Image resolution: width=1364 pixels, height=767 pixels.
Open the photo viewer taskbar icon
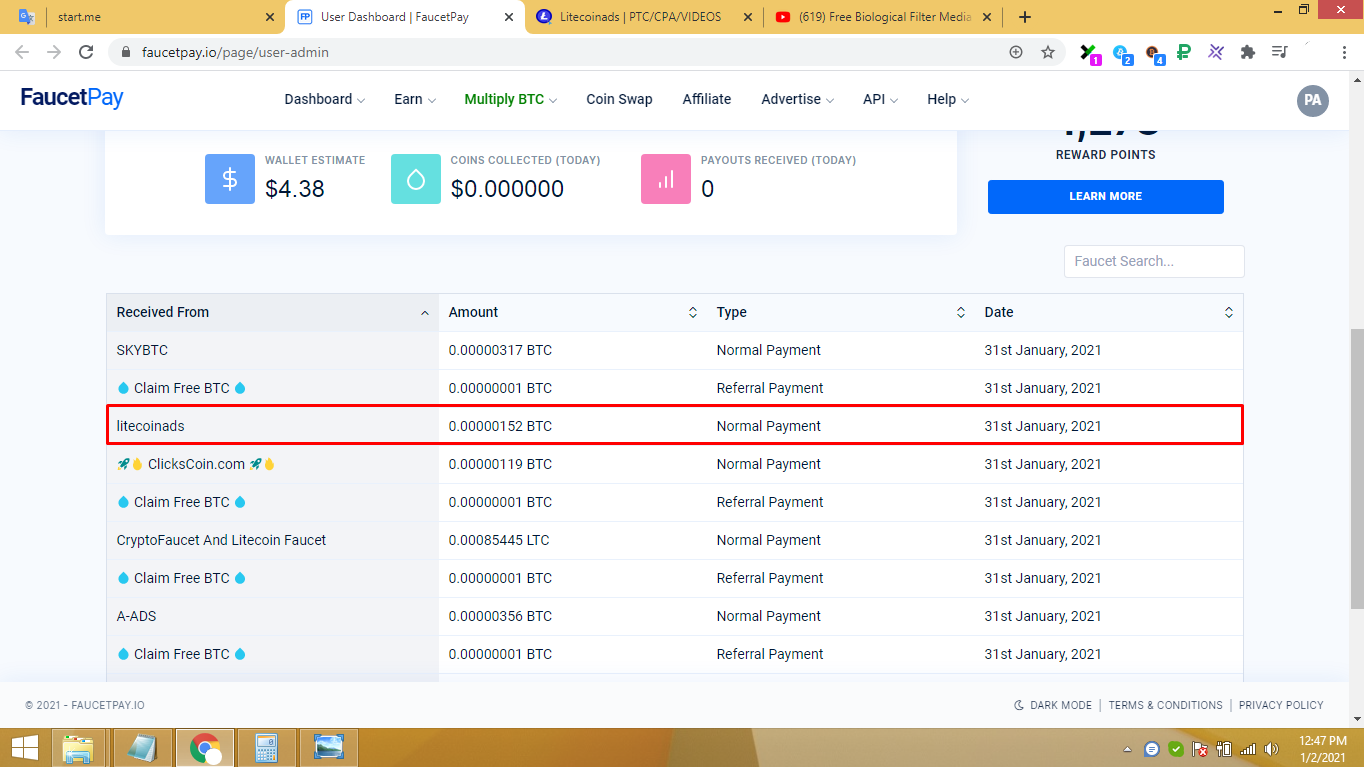pos(328,748)
